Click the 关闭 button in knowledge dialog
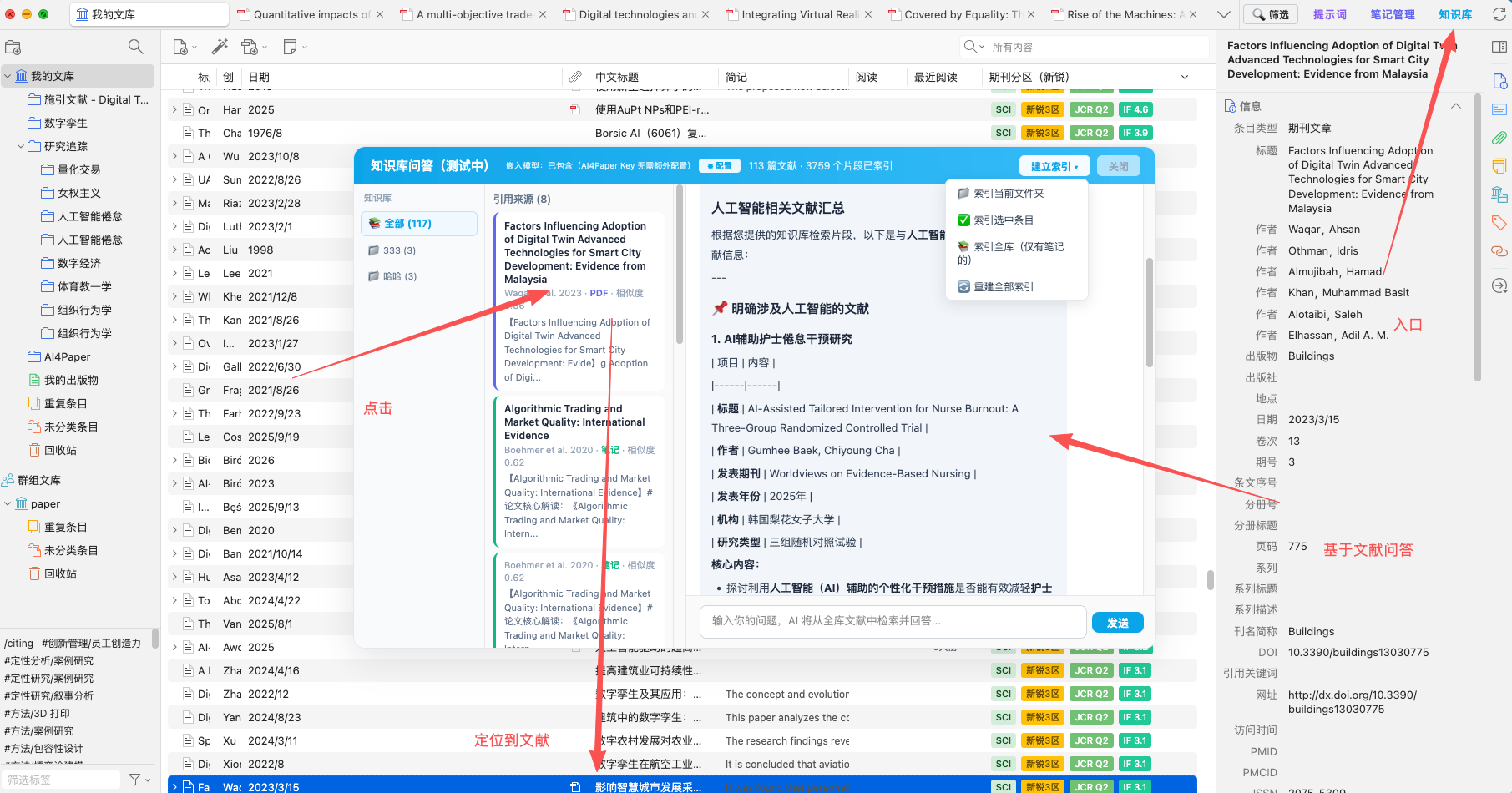This screenshot has height=793, width=1512. tap(1118, 166)
